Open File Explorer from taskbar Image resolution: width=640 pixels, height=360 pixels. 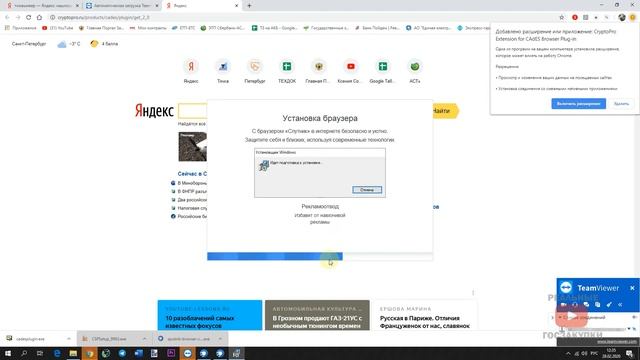point(73,353)
